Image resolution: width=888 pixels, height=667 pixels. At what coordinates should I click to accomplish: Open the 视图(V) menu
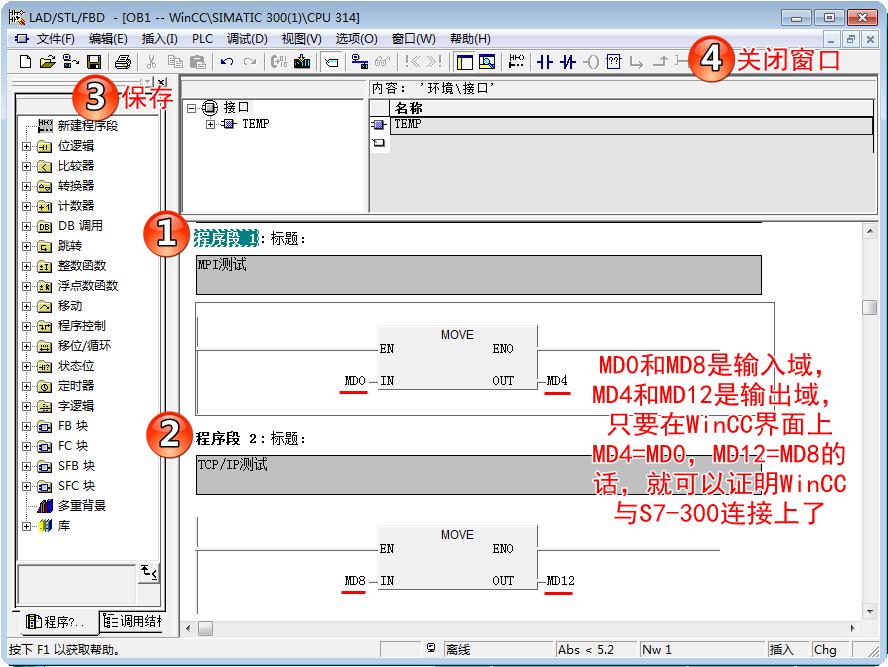[x=302, y=39]
